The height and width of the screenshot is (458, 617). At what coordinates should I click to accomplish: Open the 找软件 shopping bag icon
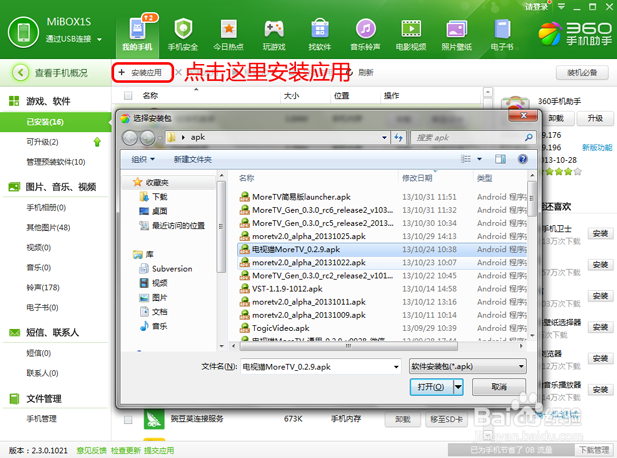click(319, 32)
